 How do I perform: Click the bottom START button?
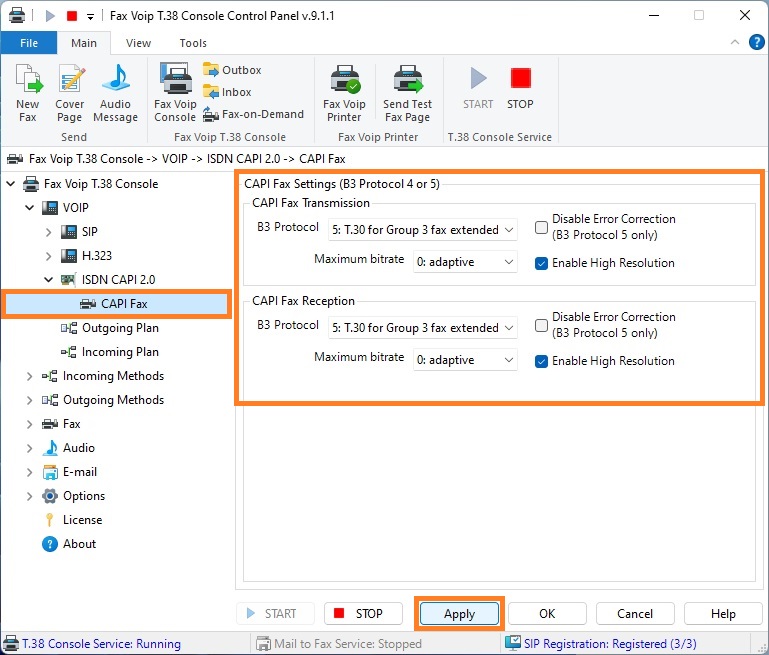coord(276,614)
